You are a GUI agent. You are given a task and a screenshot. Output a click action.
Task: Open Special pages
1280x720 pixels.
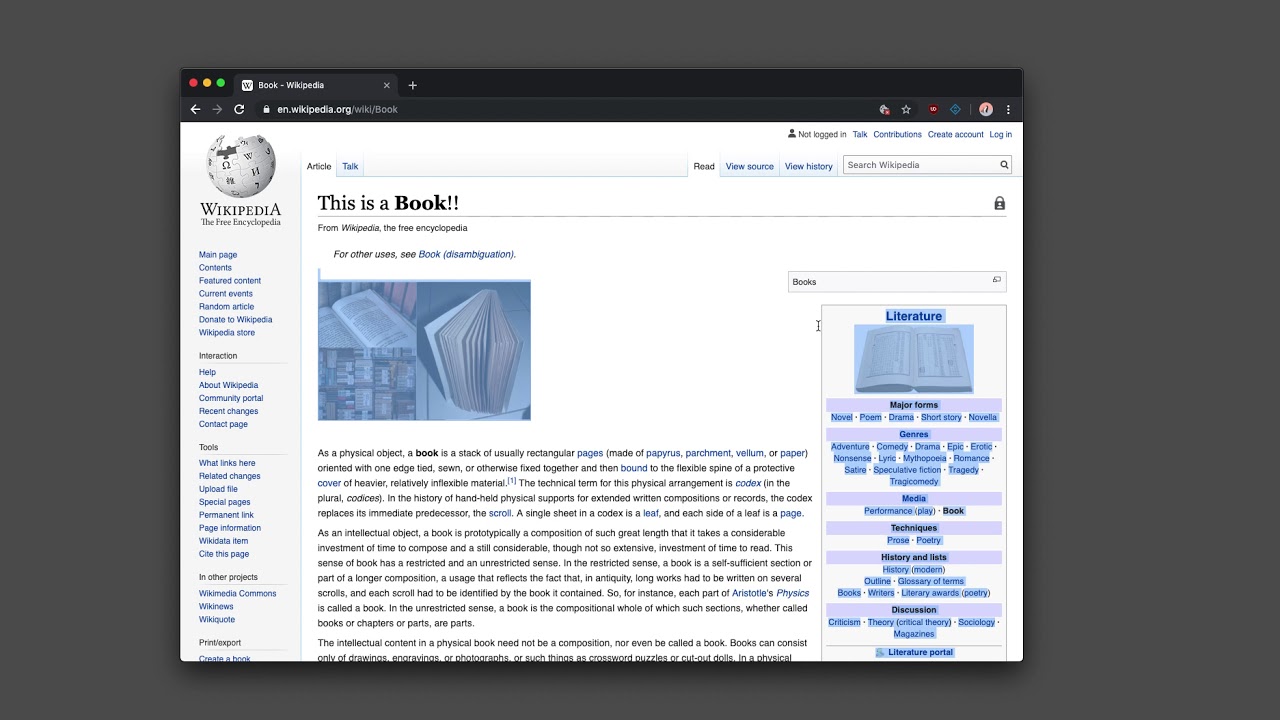225,502
